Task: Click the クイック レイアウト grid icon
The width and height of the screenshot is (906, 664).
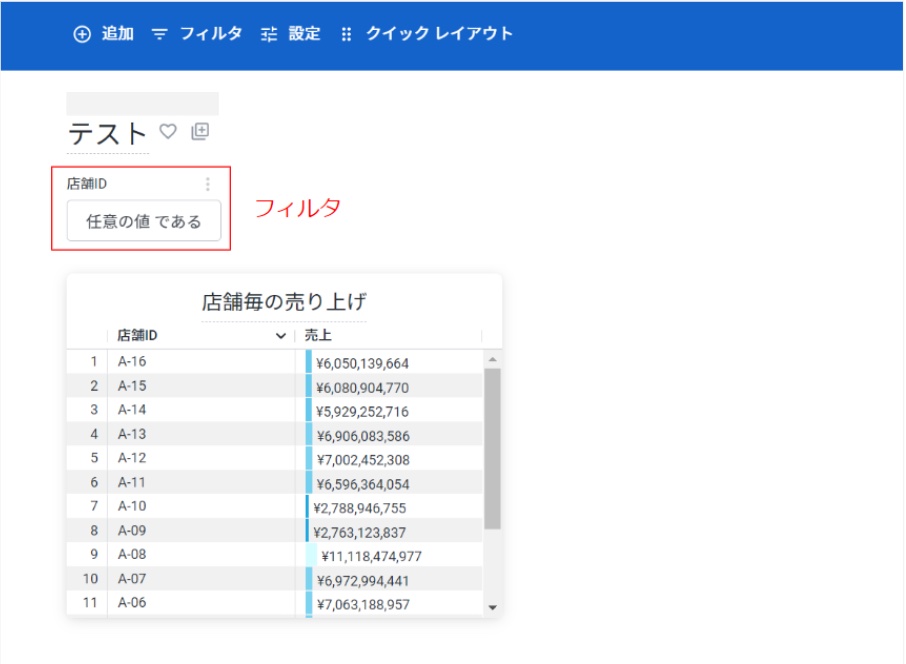Action: (x=347, y=34)
